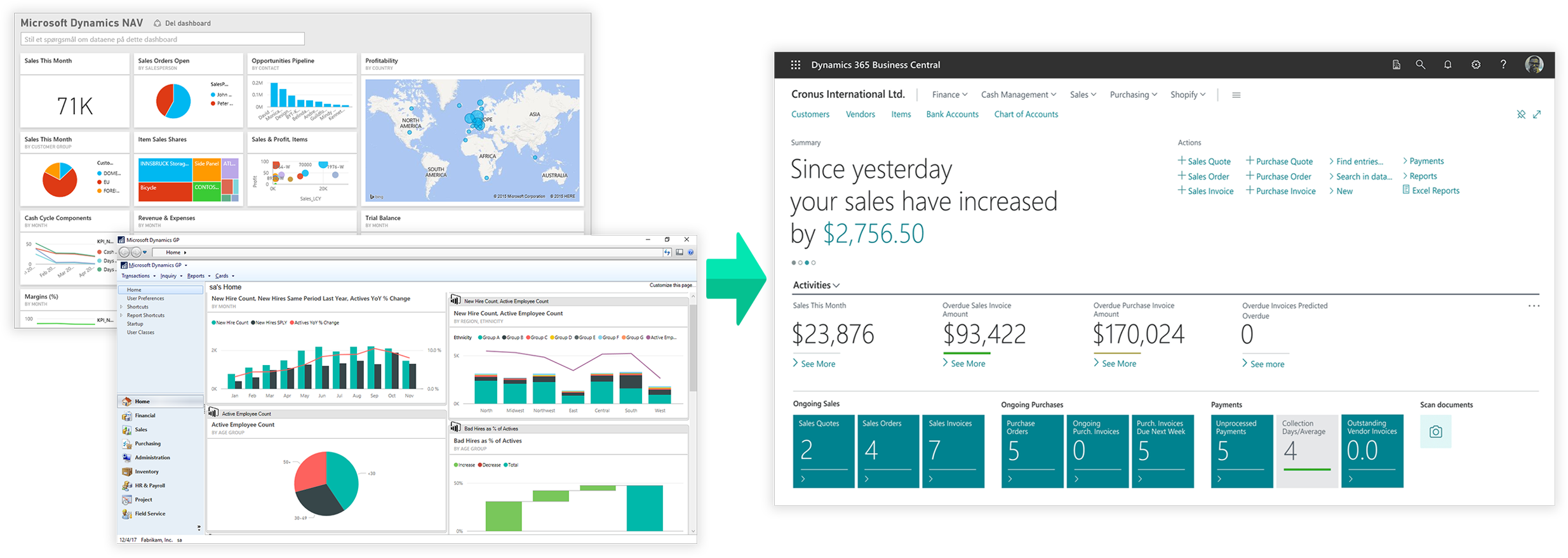The width and height of the screenshot is (1568, 558).
Task: Open the hamburger more-menu after Shopify
Action: pos(1236,95)
